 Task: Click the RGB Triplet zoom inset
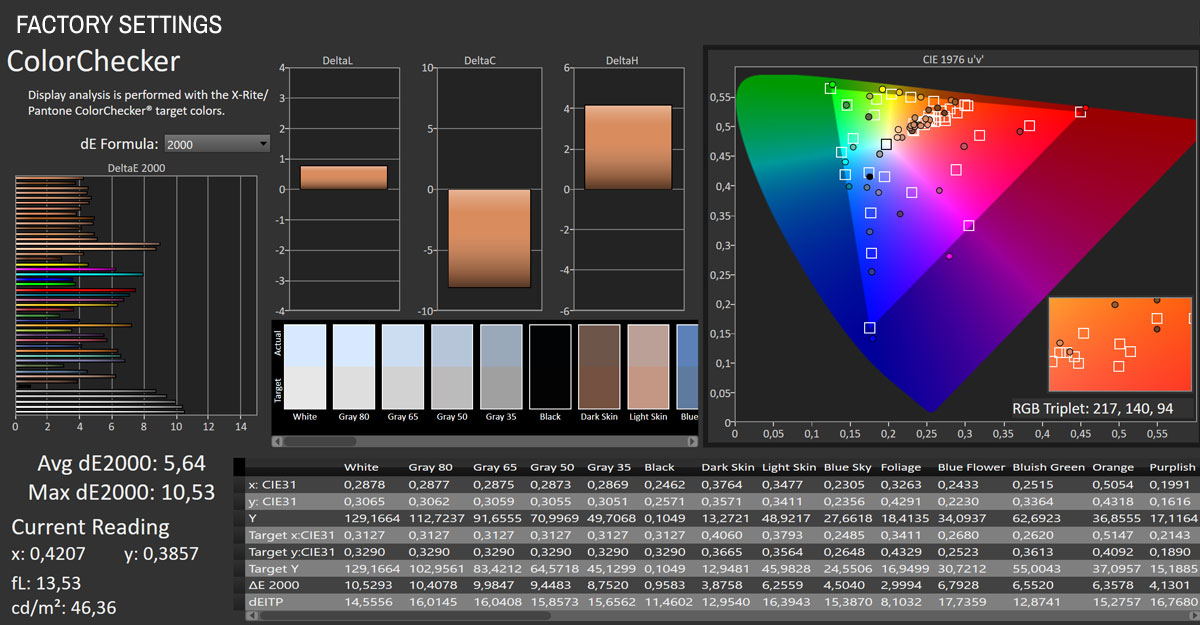[1120, 345]
